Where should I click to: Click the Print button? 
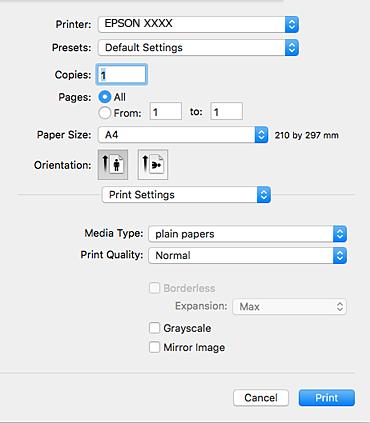[x=327, y=398]
